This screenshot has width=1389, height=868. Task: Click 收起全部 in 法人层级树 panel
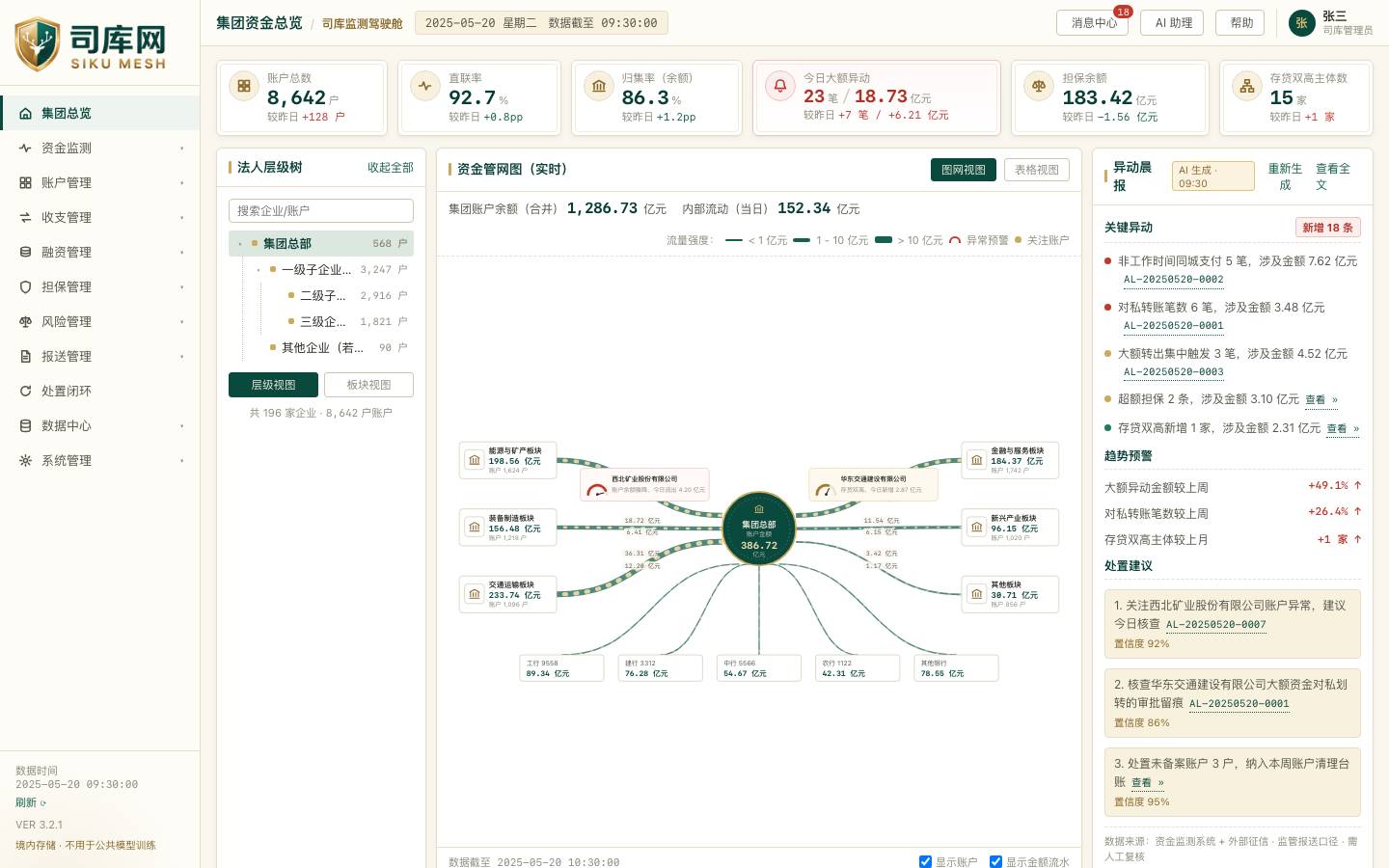coord(391,168)
